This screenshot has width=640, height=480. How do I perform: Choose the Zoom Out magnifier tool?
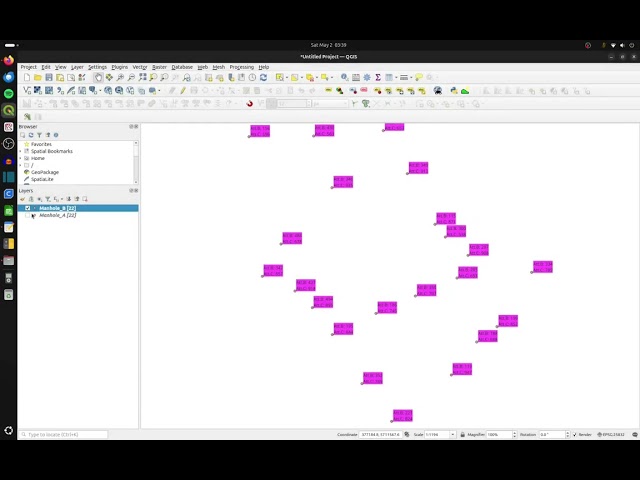coord(131,77)
